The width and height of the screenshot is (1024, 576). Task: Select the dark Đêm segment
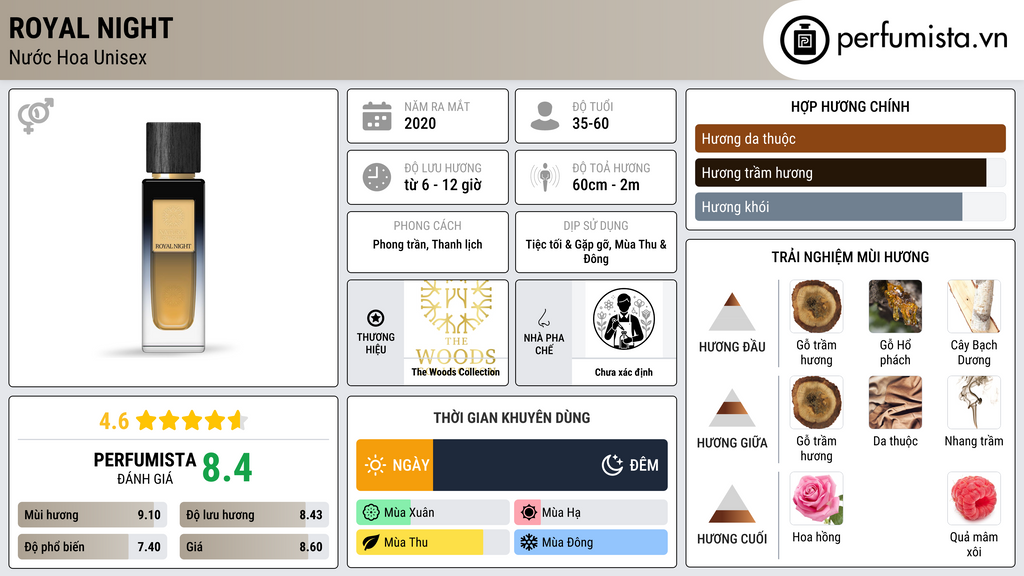tap(551, 465)
